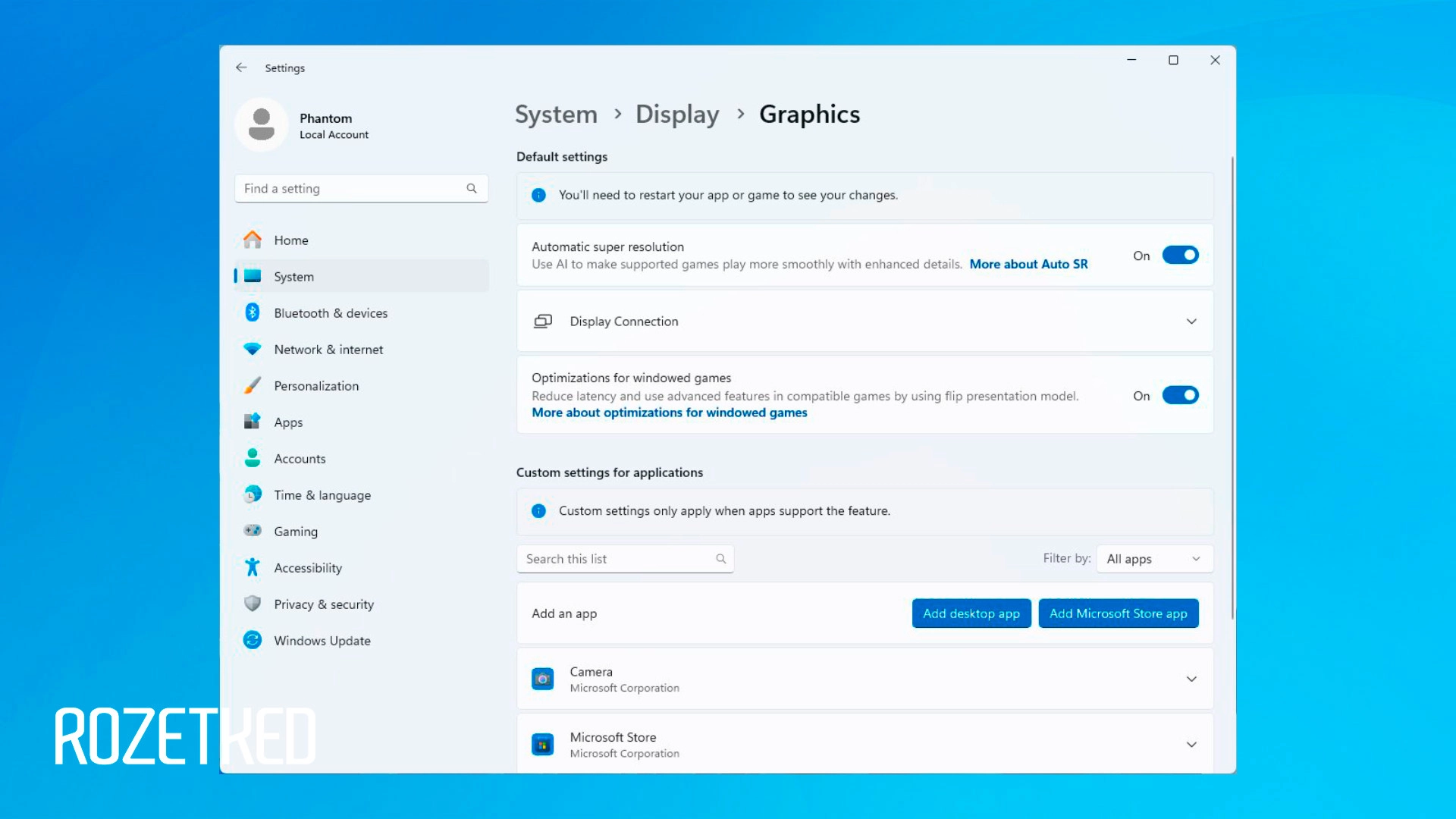Select the Accessibility figure icon
1456x819 pixels.
tap(253, 567)
